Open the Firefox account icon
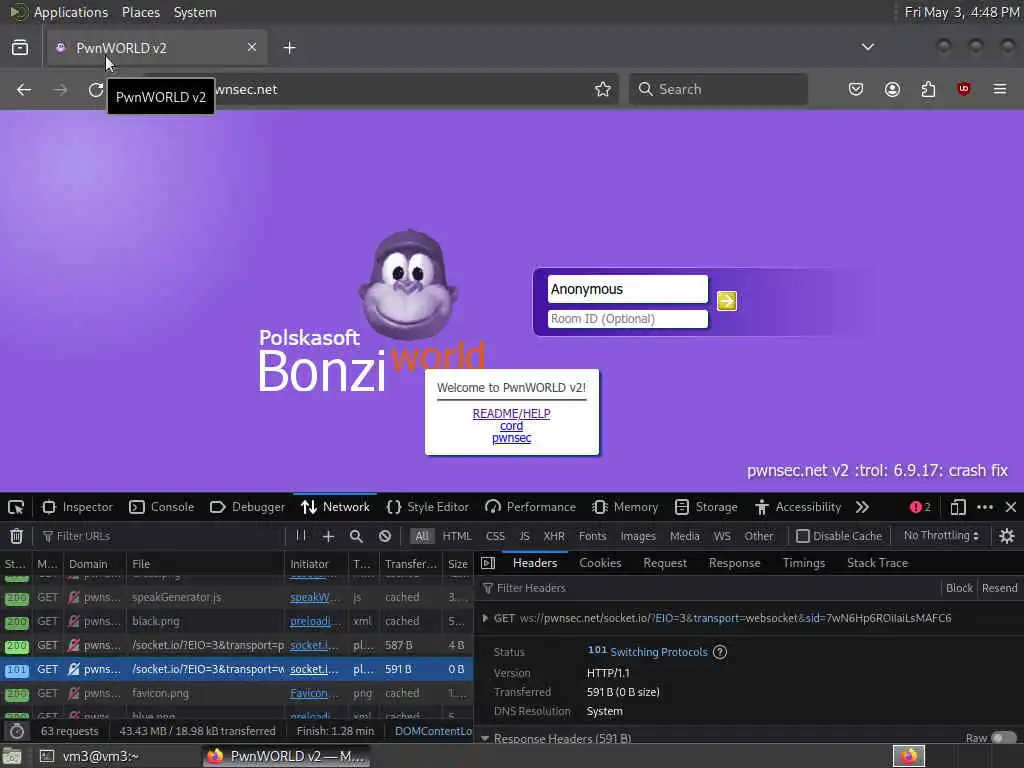The width and height of the screenshot is (1024, 768). [x=892, y=89]
